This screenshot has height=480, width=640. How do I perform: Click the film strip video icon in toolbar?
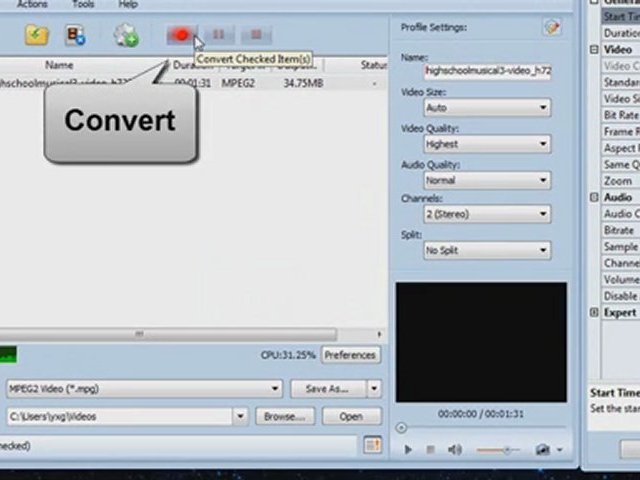coord(76,36)
